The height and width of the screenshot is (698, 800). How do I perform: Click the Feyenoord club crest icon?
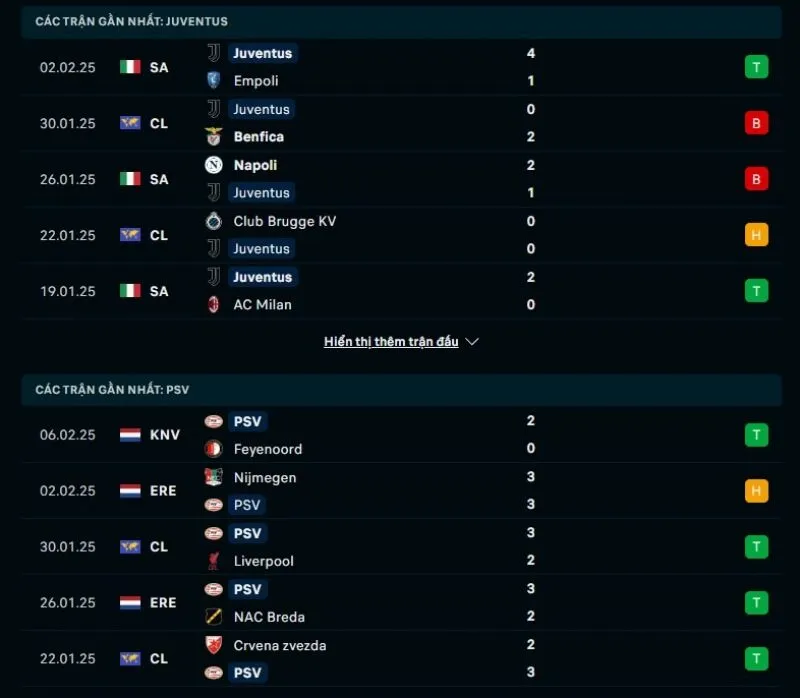click(x=213, y=450)
